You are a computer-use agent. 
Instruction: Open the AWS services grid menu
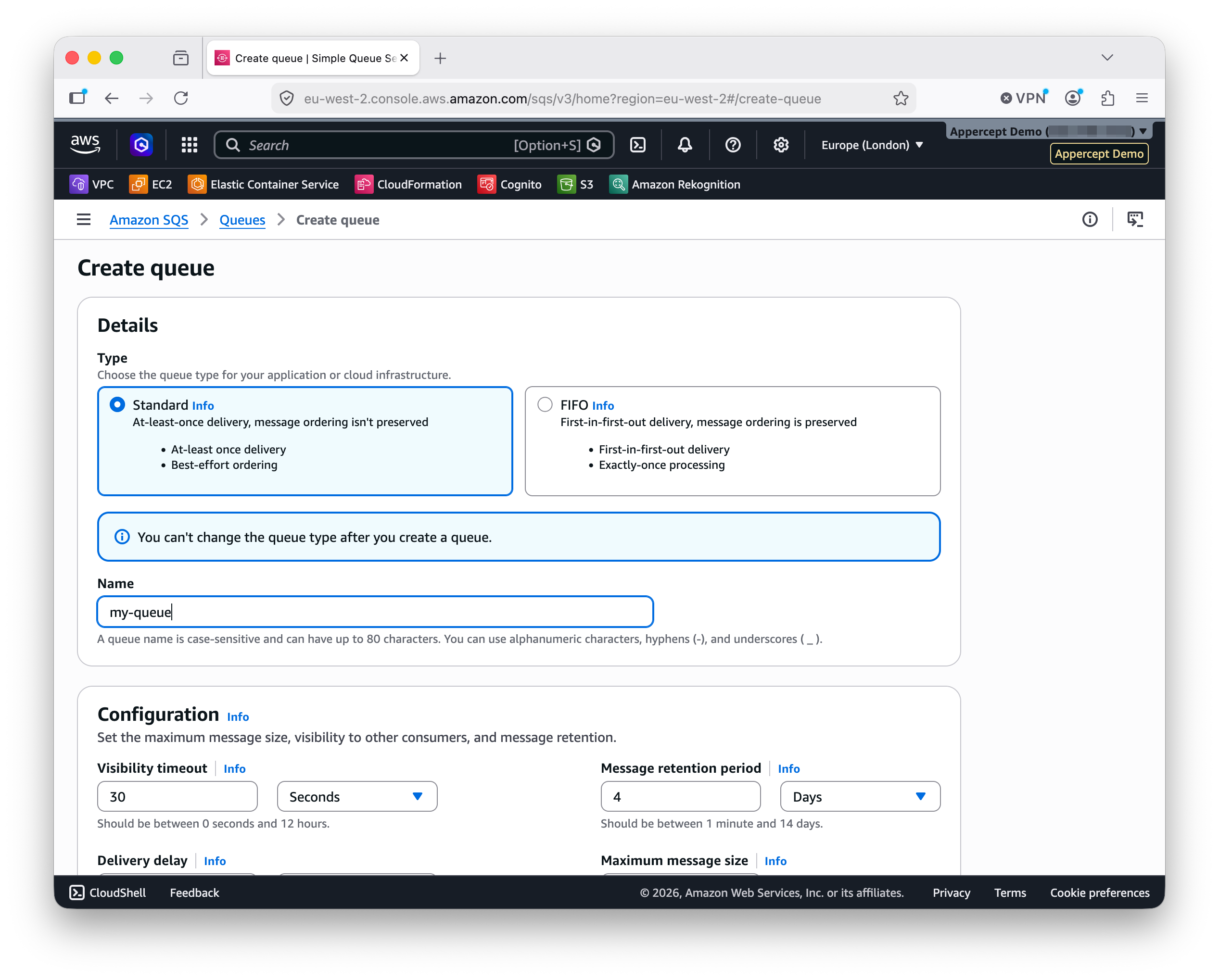[190, 145]
